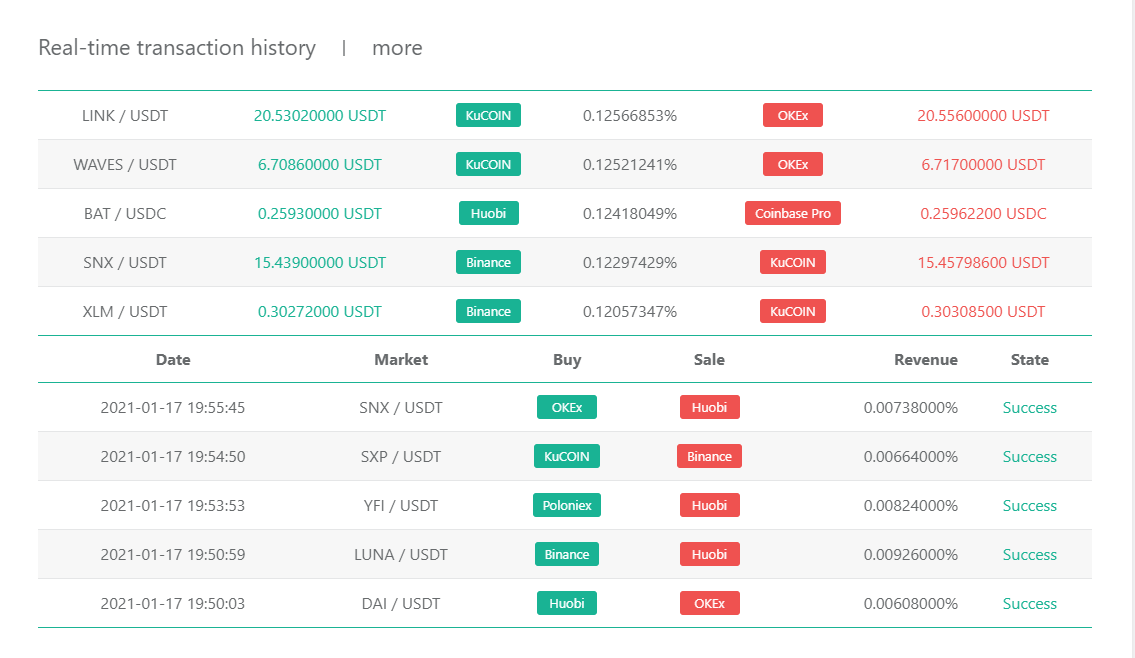This screenshot has width=1135, height=658.
Task: Select the 0.30308500 USDT sell price
Action: point(983,311)
